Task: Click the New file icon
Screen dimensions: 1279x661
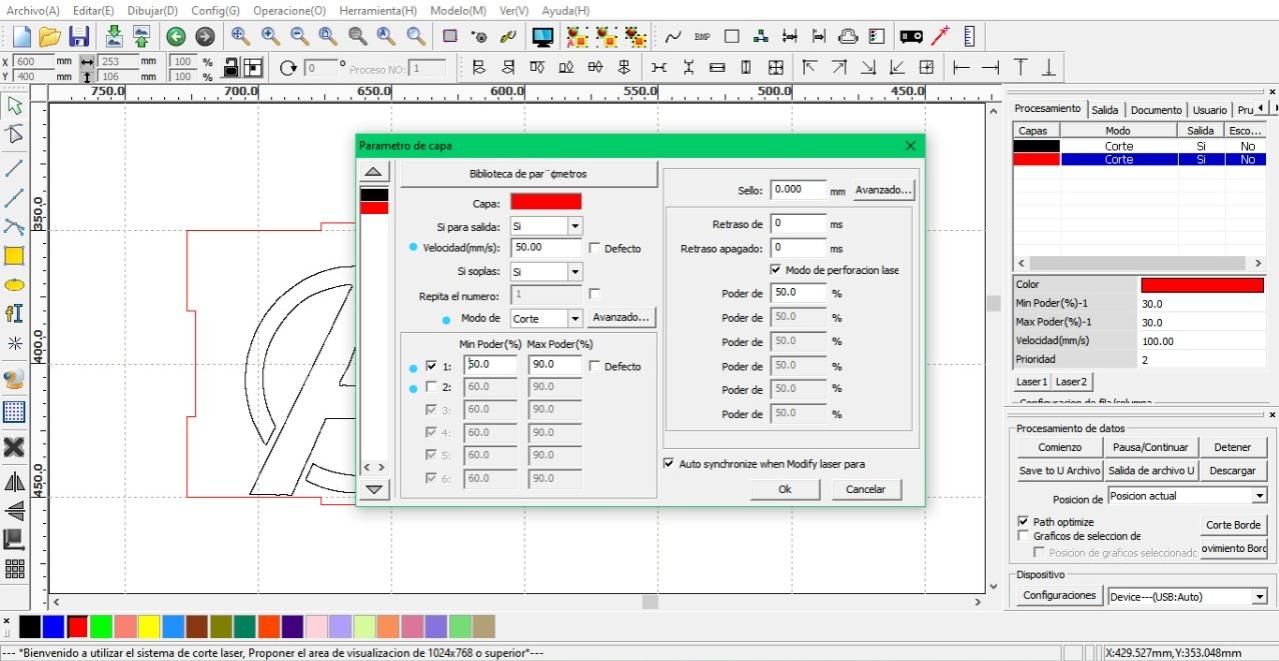Action: click(21, 37)
